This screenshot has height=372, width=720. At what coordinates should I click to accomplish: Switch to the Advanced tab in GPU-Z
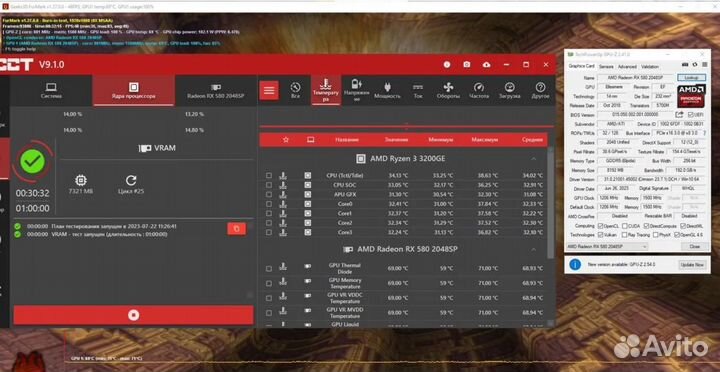(627, 67)
